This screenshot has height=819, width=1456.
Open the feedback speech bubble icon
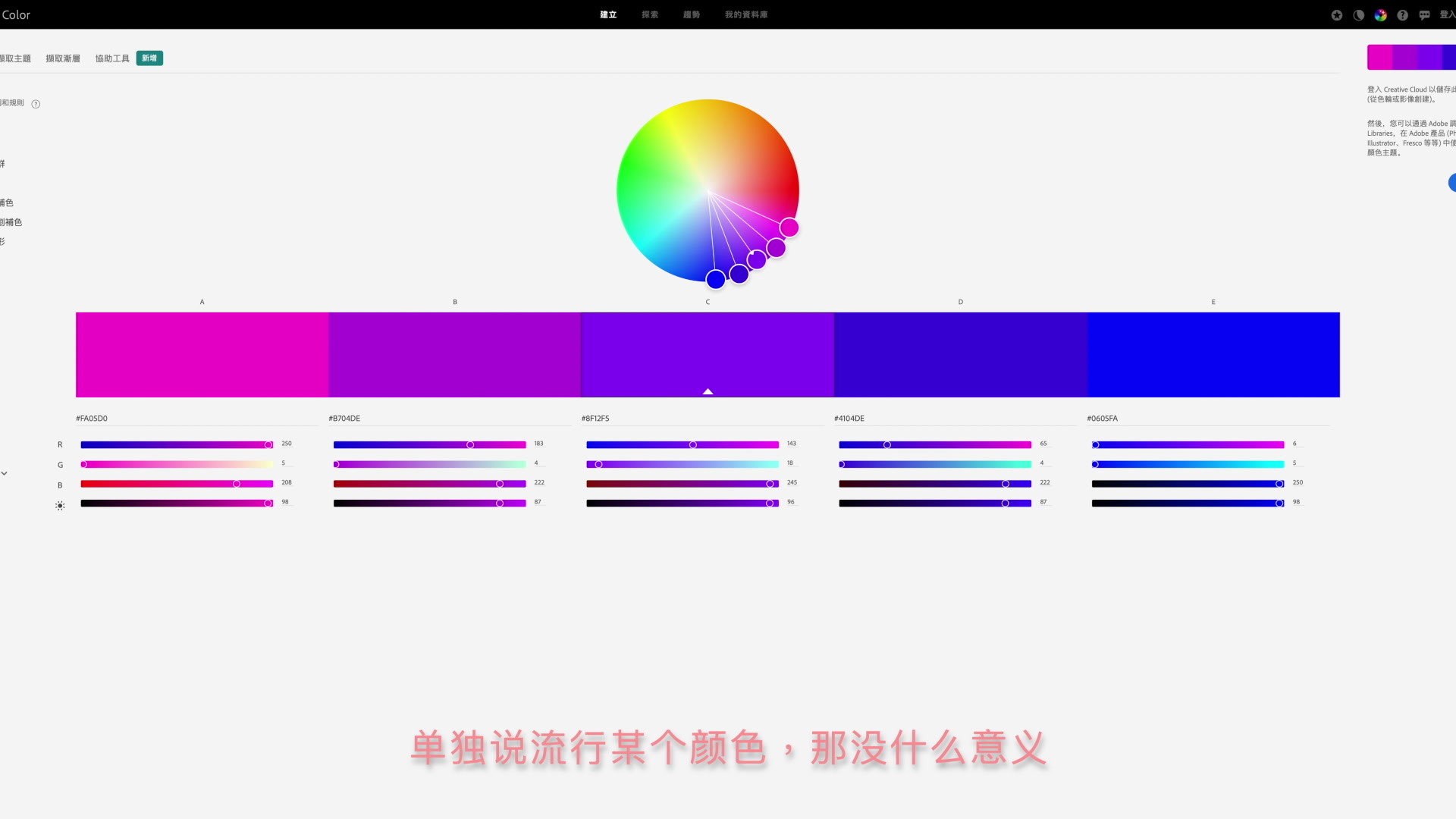pos(1425,15)
